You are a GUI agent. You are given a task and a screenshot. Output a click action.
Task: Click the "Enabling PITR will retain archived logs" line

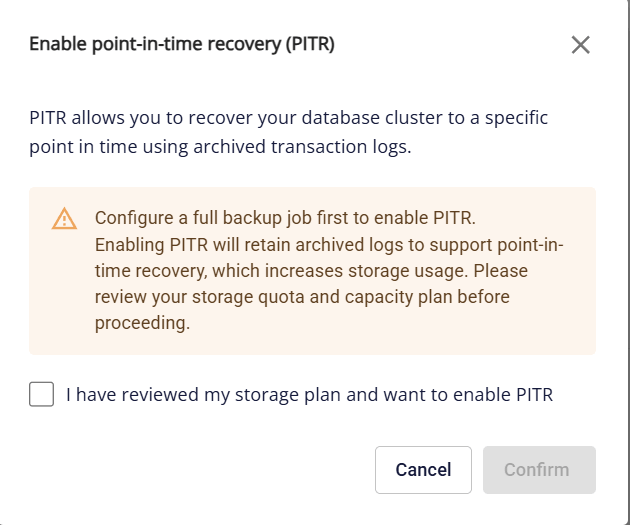coord(260,245)
